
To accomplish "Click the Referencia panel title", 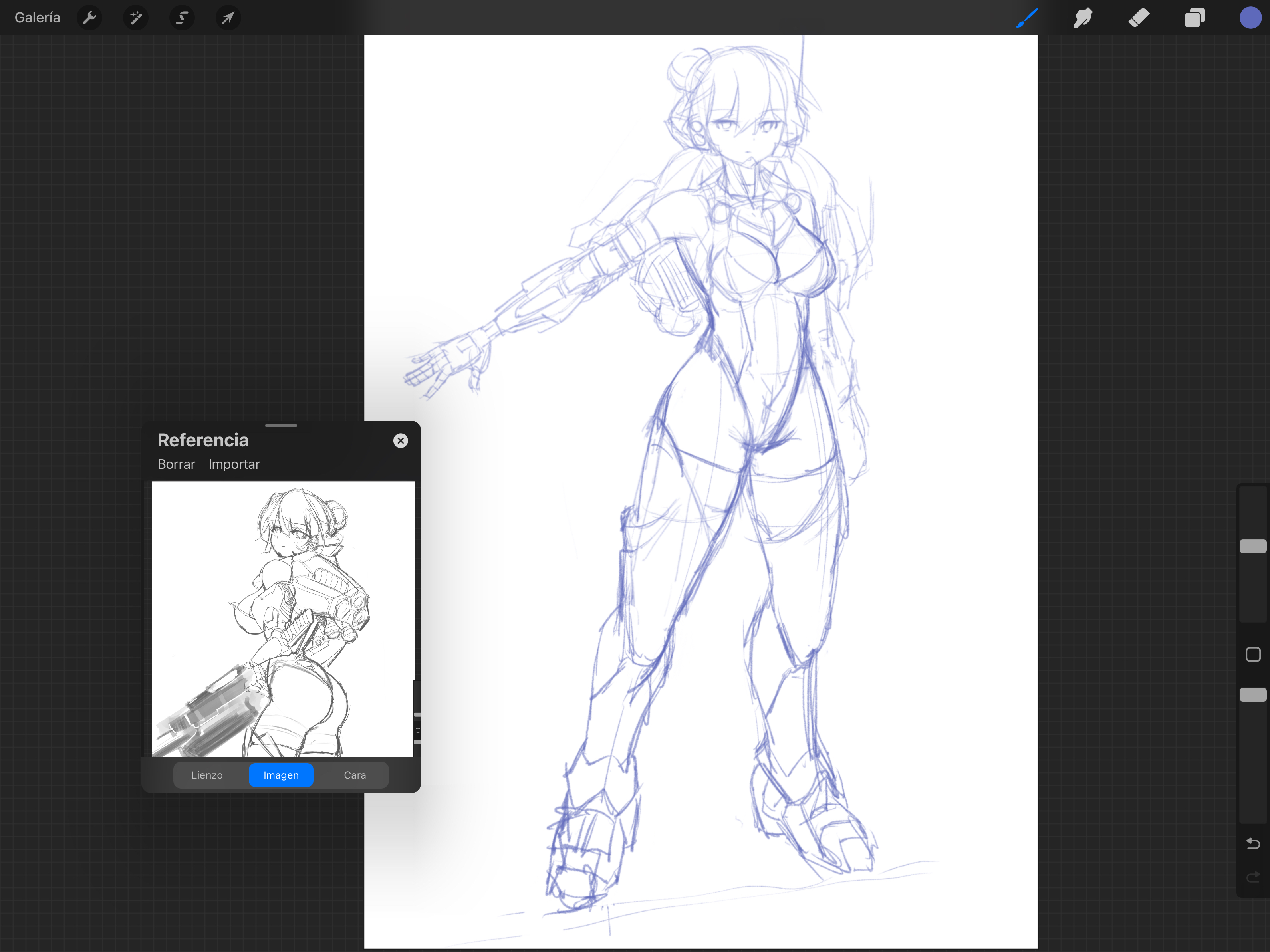I will [x=203, y=440].
